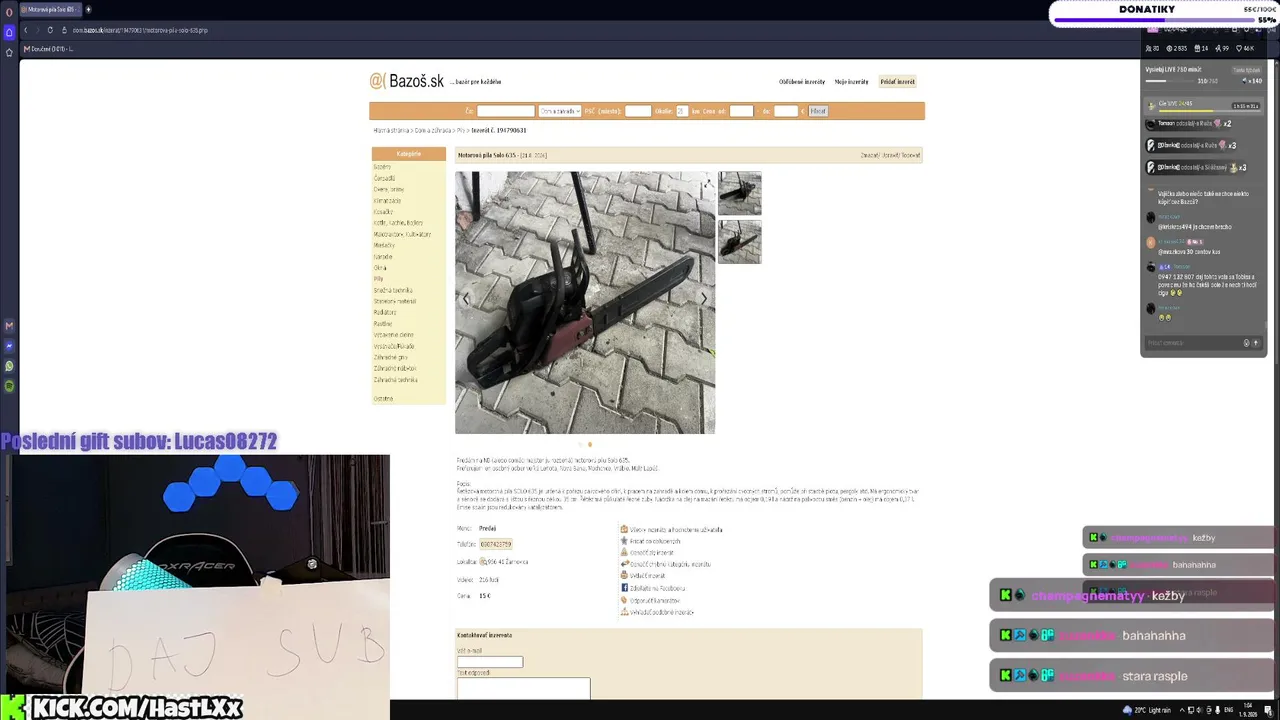Click the Váš e-mail input field
Image resolution: width=1280 pixels, height=720 pixels.
pyautogui.click(x=490, y=662)
